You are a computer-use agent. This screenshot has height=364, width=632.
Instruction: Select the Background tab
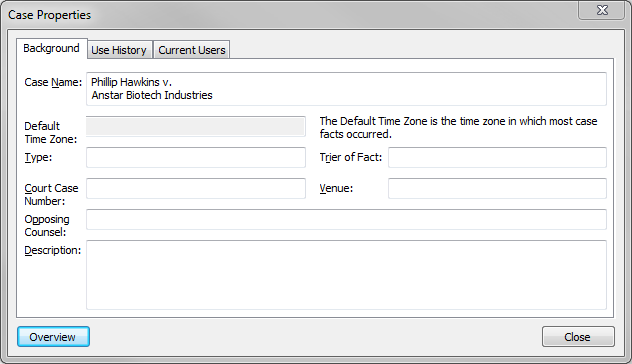pyautogui.click(x=52, y=48)
